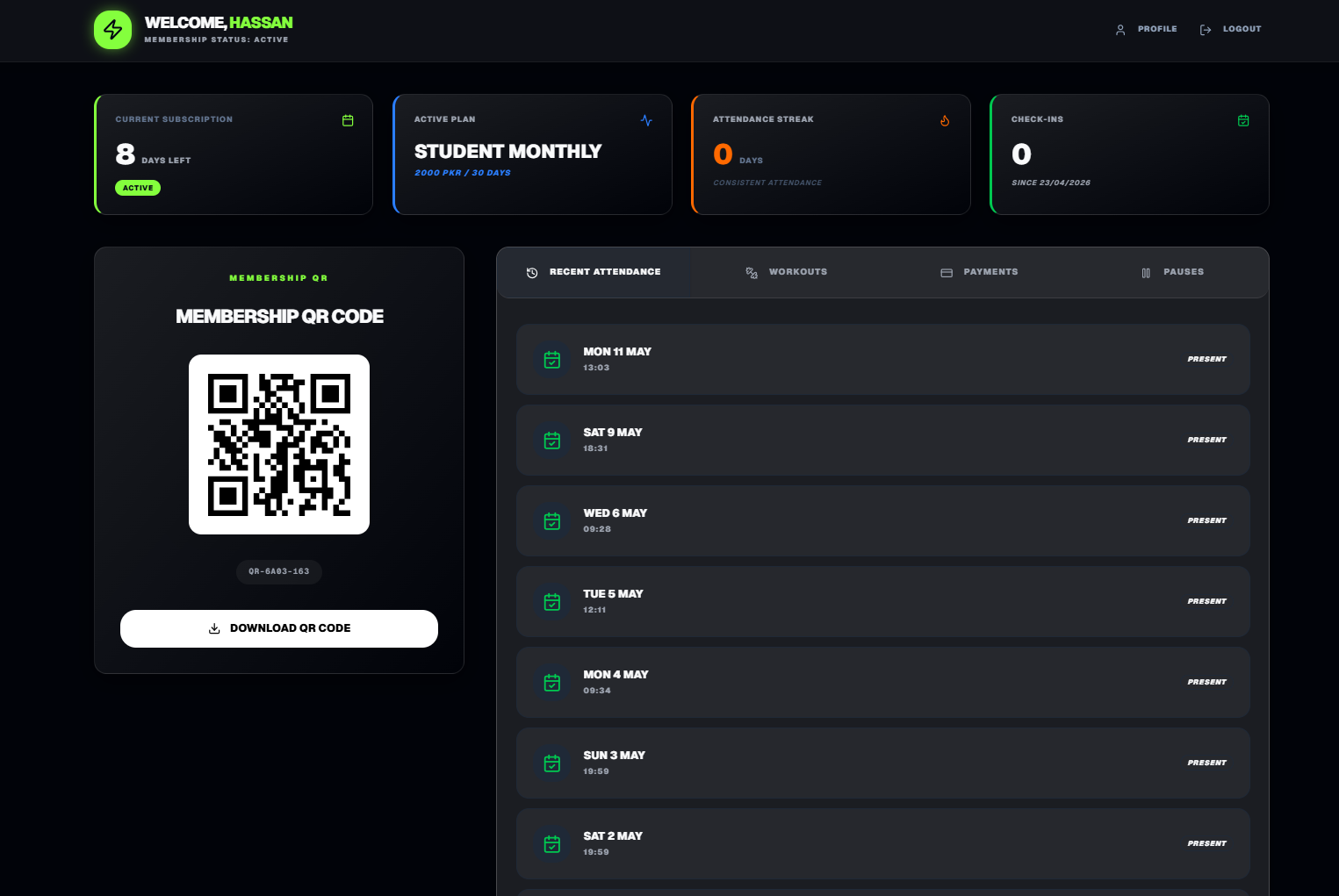The image size is (1339, 896).
Task: Click calendar icon on SAT 2 MAY row
Action: click(552, 844)
